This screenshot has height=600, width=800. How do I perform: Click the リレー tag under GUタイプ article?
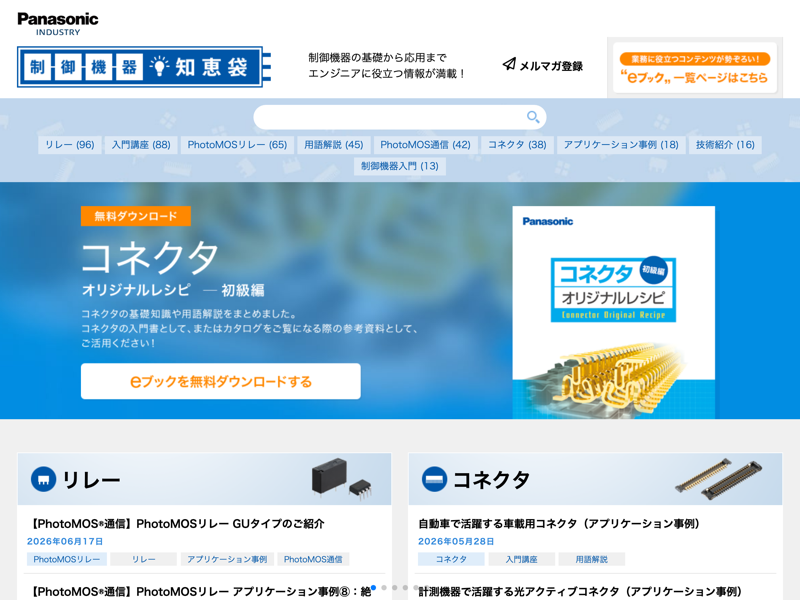click(143, 559)
